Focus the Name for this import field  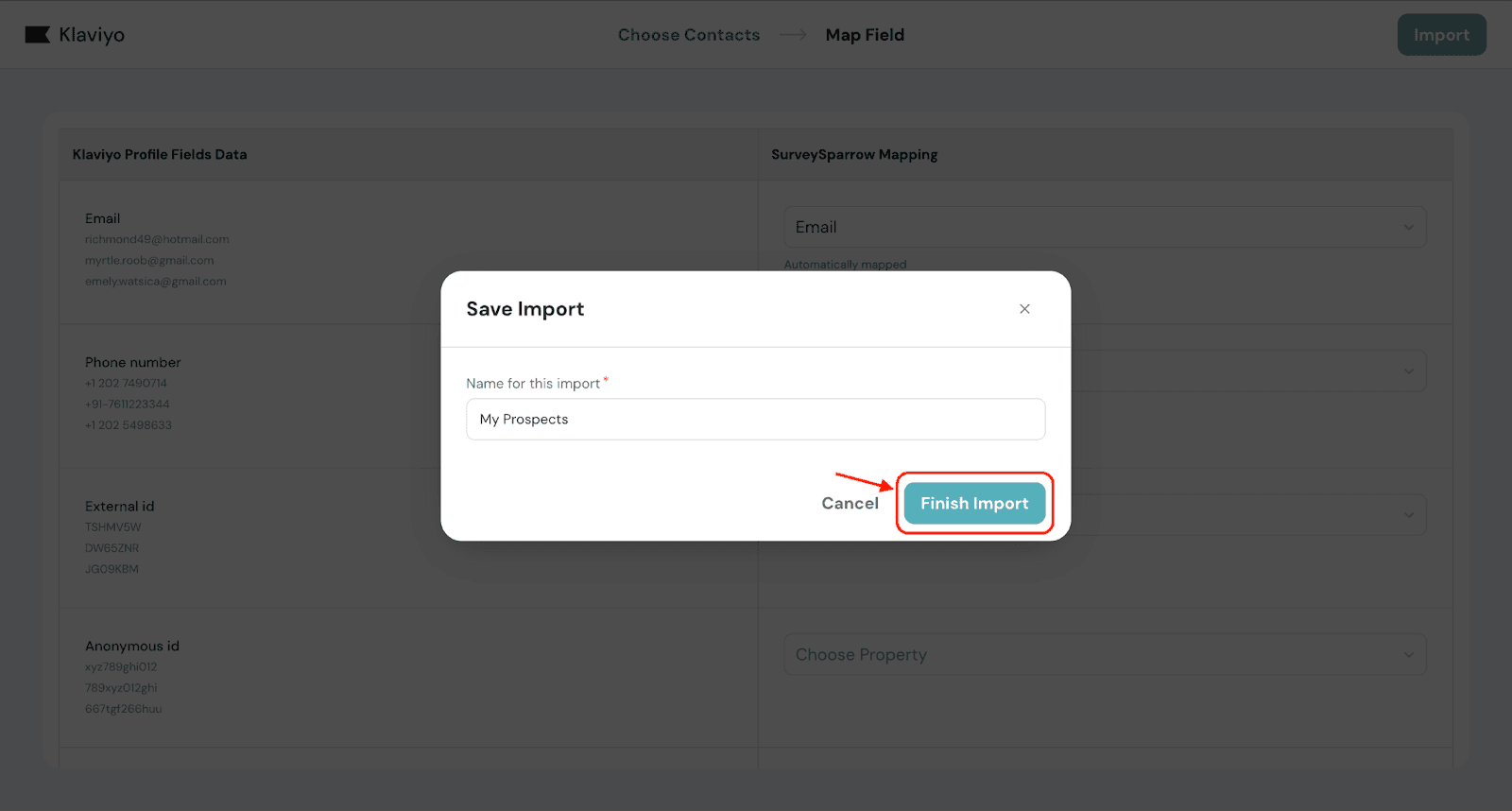[x=755, y=419]
